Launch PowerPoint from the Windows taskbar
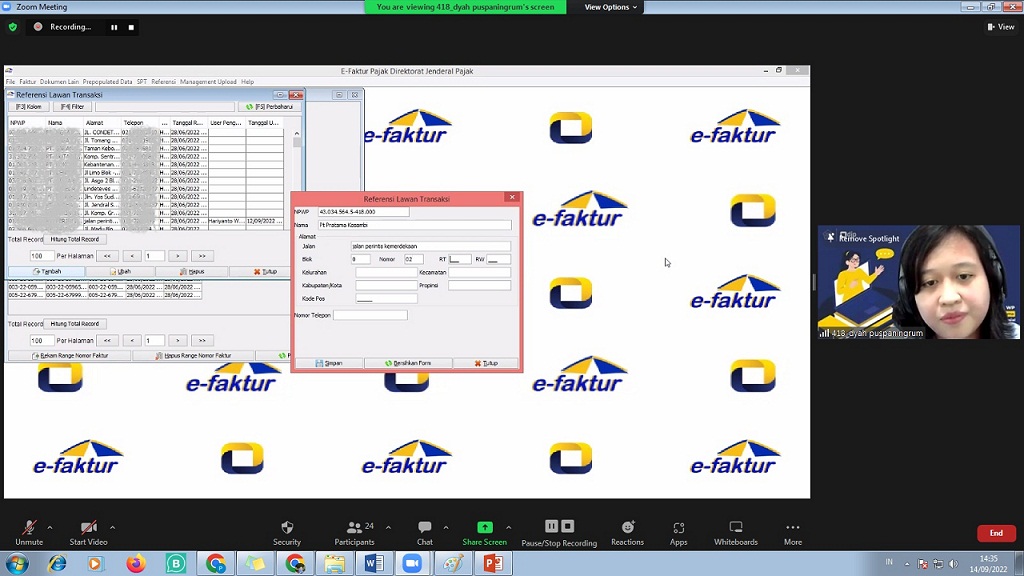The image size is (1024, 576). coord(492,564)
